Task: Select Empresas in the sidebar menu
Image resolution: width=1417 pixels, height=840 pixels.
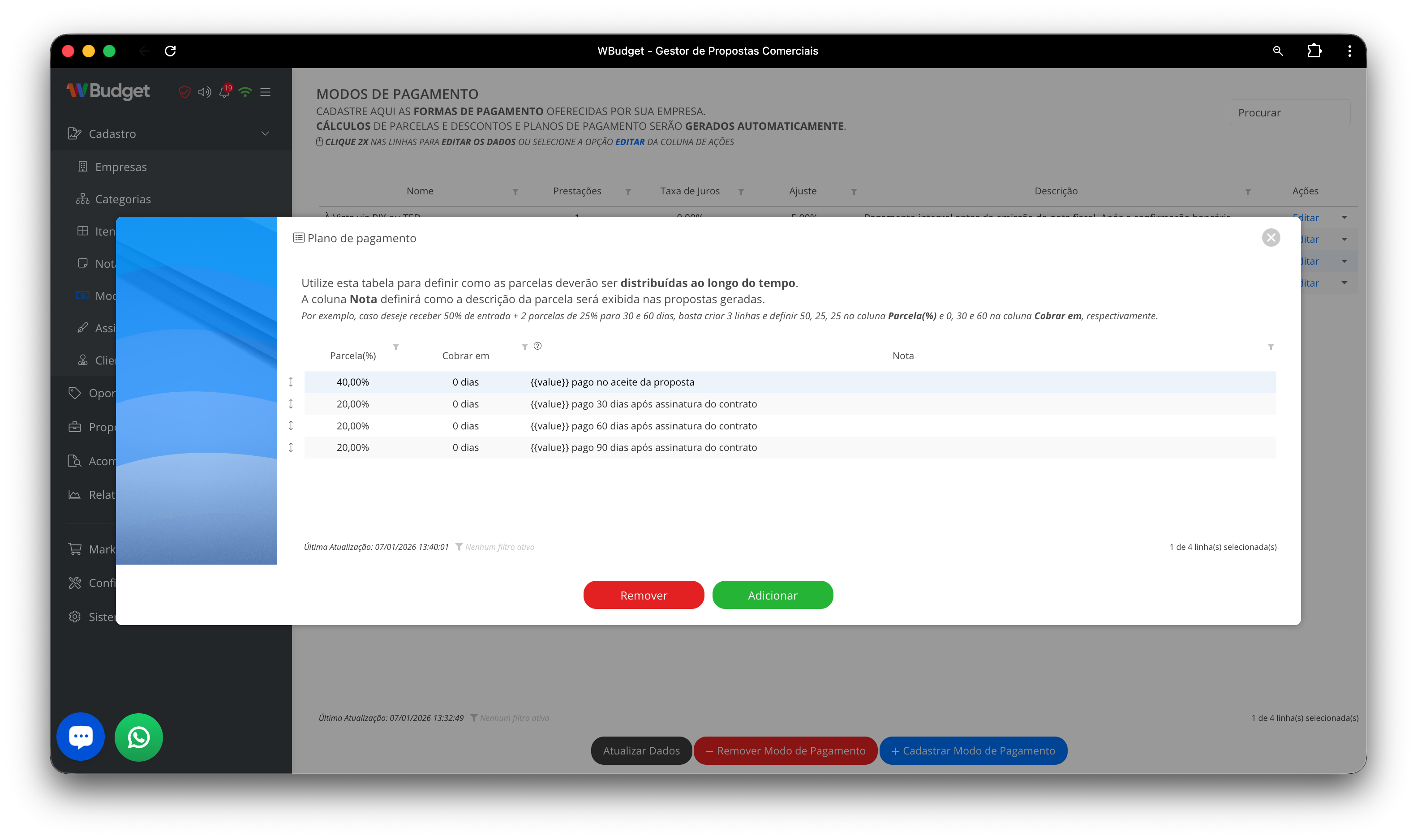Action: 120,167
